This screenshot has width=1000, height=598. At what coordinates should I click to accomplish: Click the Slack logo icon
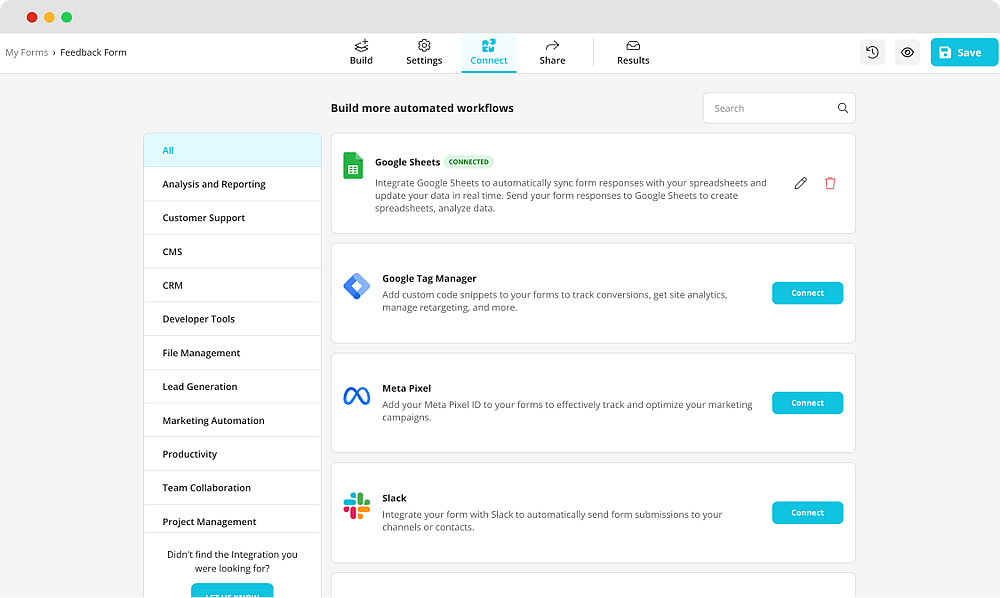tap(357, 506)
